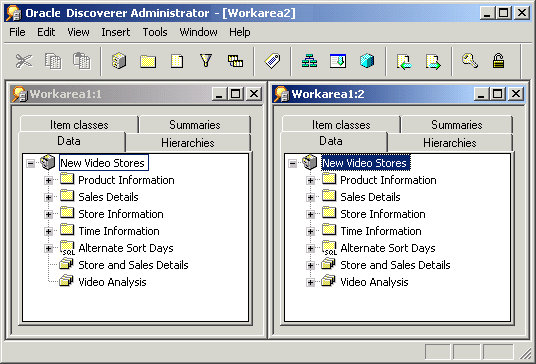Click Video Analysis complex folder icon in Workarea1:1
Image resolution: width=536 pixels, height=364 pixels.
pos(66,281)
